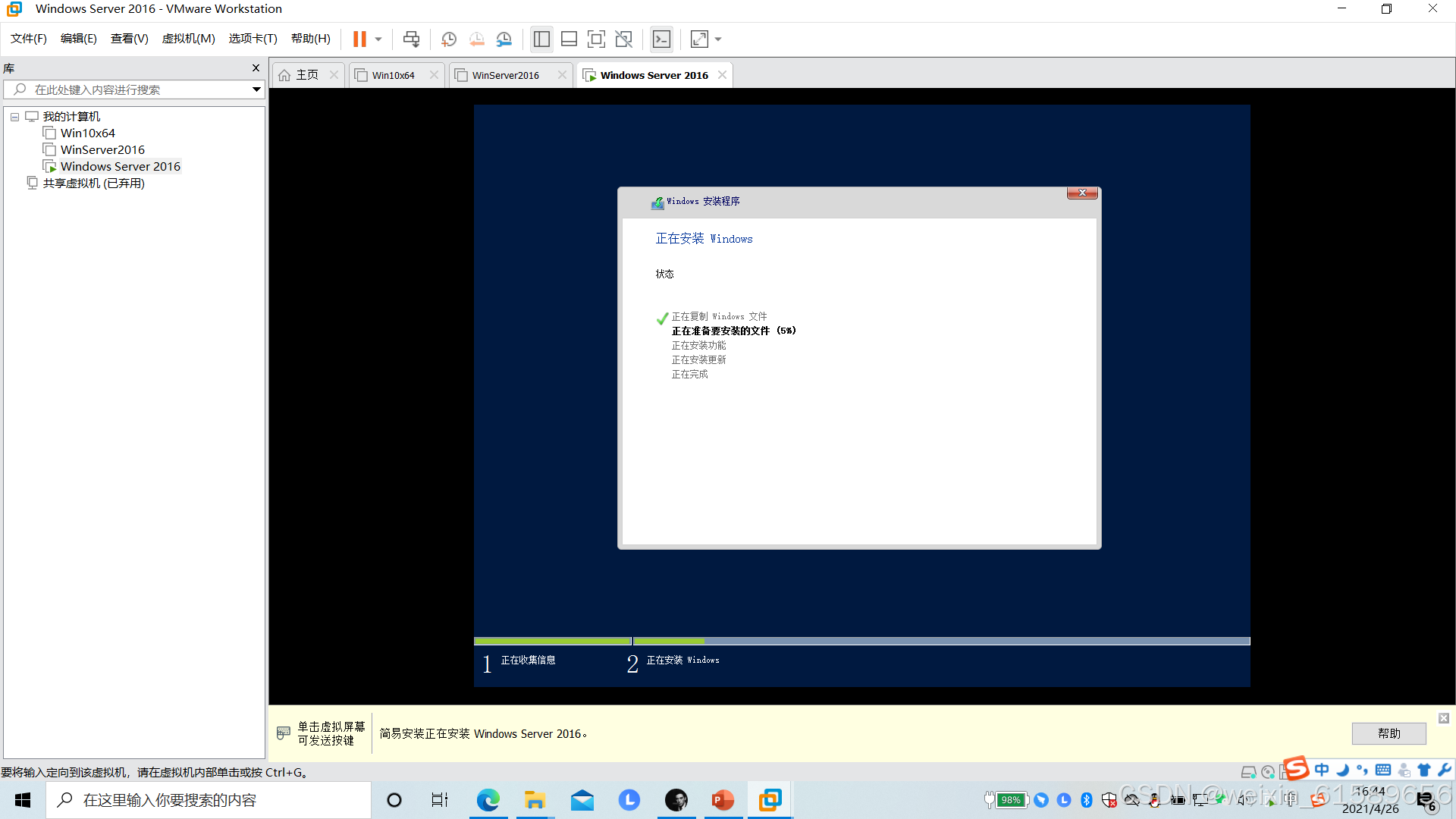Click the take snapshot clock icon
Image resolution: width=1456 pixels, height=819 pixels.
pos(449,39)
